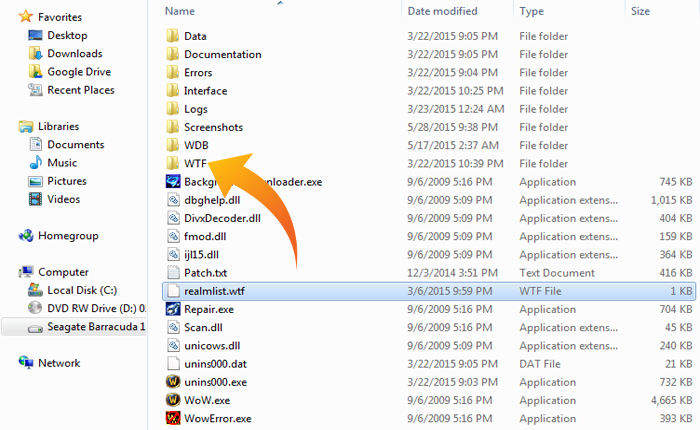Click the realmlist.wtf file icon
700x430 pixels.
[x=173, y=291]
